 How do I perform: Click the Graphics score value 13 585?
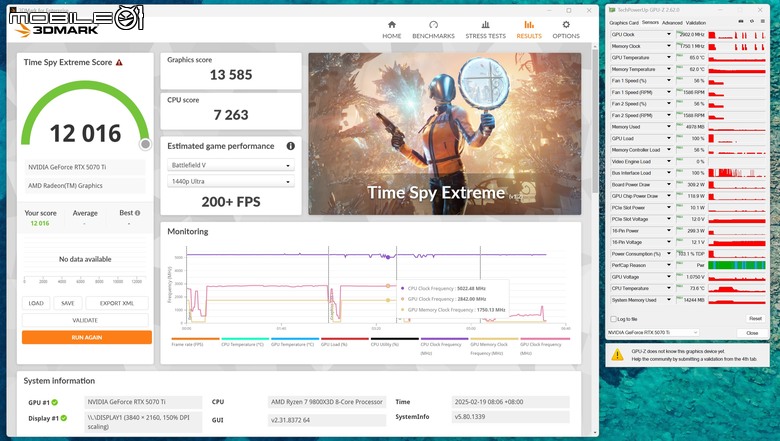pyautogui.click(x=231, y=75)
